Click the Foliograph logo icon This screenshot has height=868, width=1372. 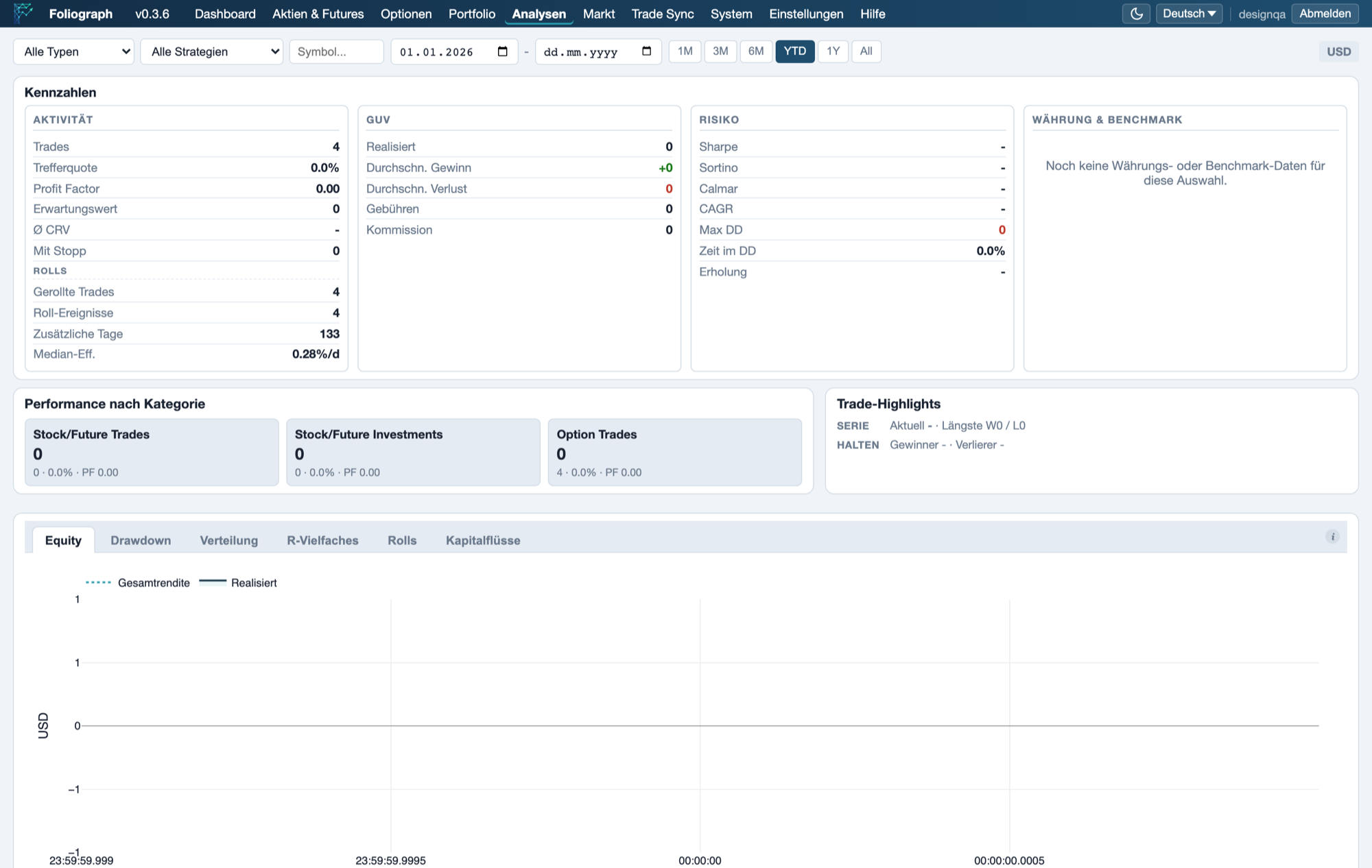pyautogui.click(x=23, y=12)
